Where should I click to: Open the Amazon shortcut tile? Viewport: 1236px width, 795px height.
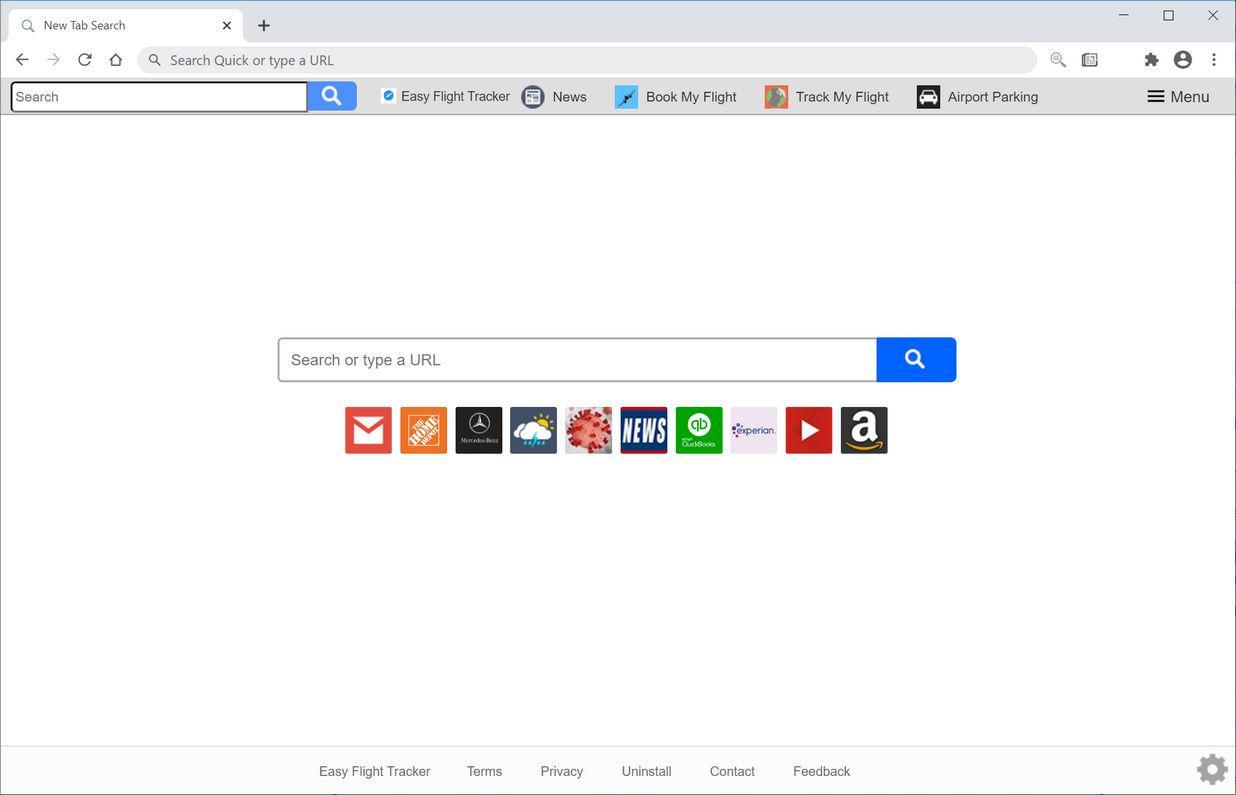863,430
